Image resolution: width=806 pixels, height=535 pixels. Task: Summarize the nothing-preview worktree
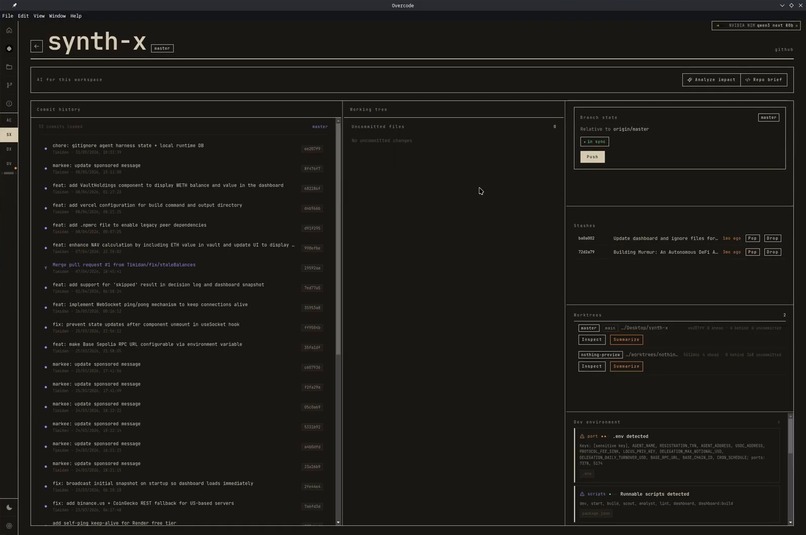626,366
